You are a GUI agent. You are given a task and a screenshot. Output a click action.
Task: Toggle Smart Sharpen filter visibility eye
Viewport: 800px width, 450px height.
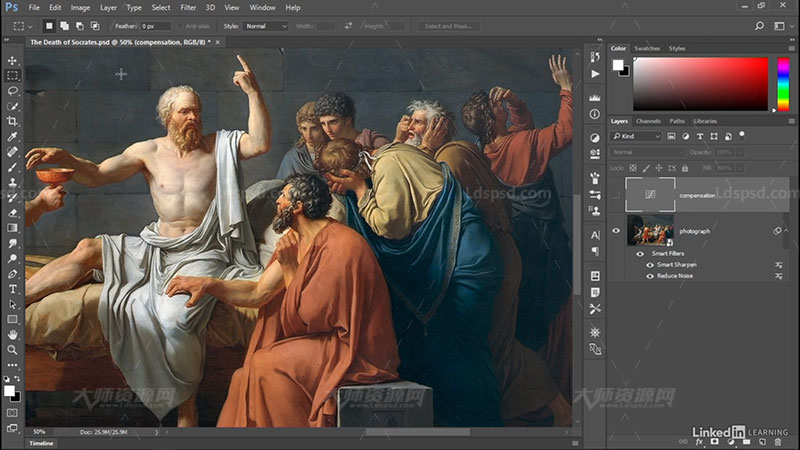pos(650,265)
